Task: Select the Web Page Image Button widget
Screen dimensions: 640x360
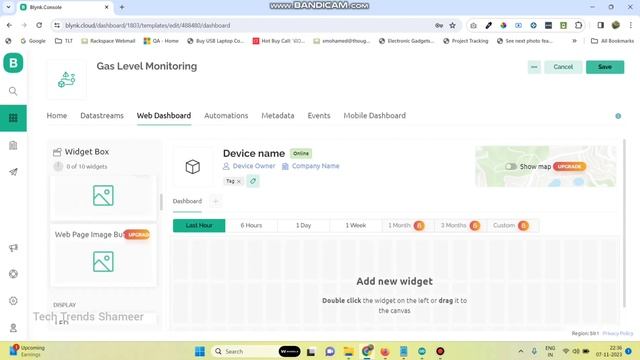Action: tap(103, 255)
